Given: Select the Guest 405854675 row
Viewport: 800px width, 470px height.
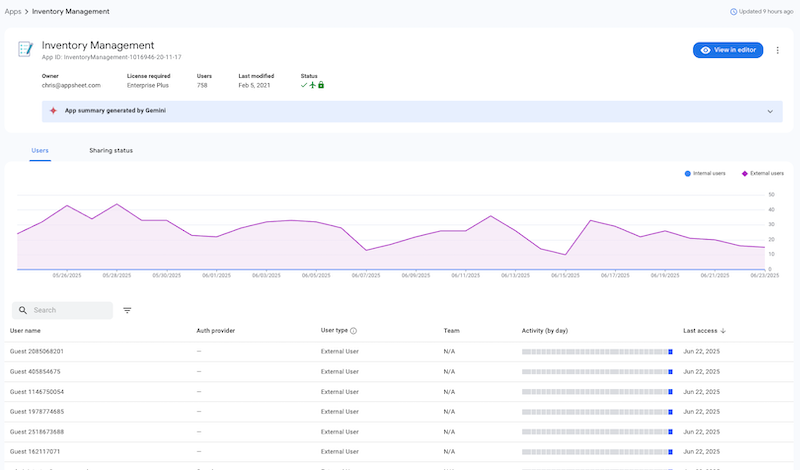Looking at the screenshot, I should point(399,372).
